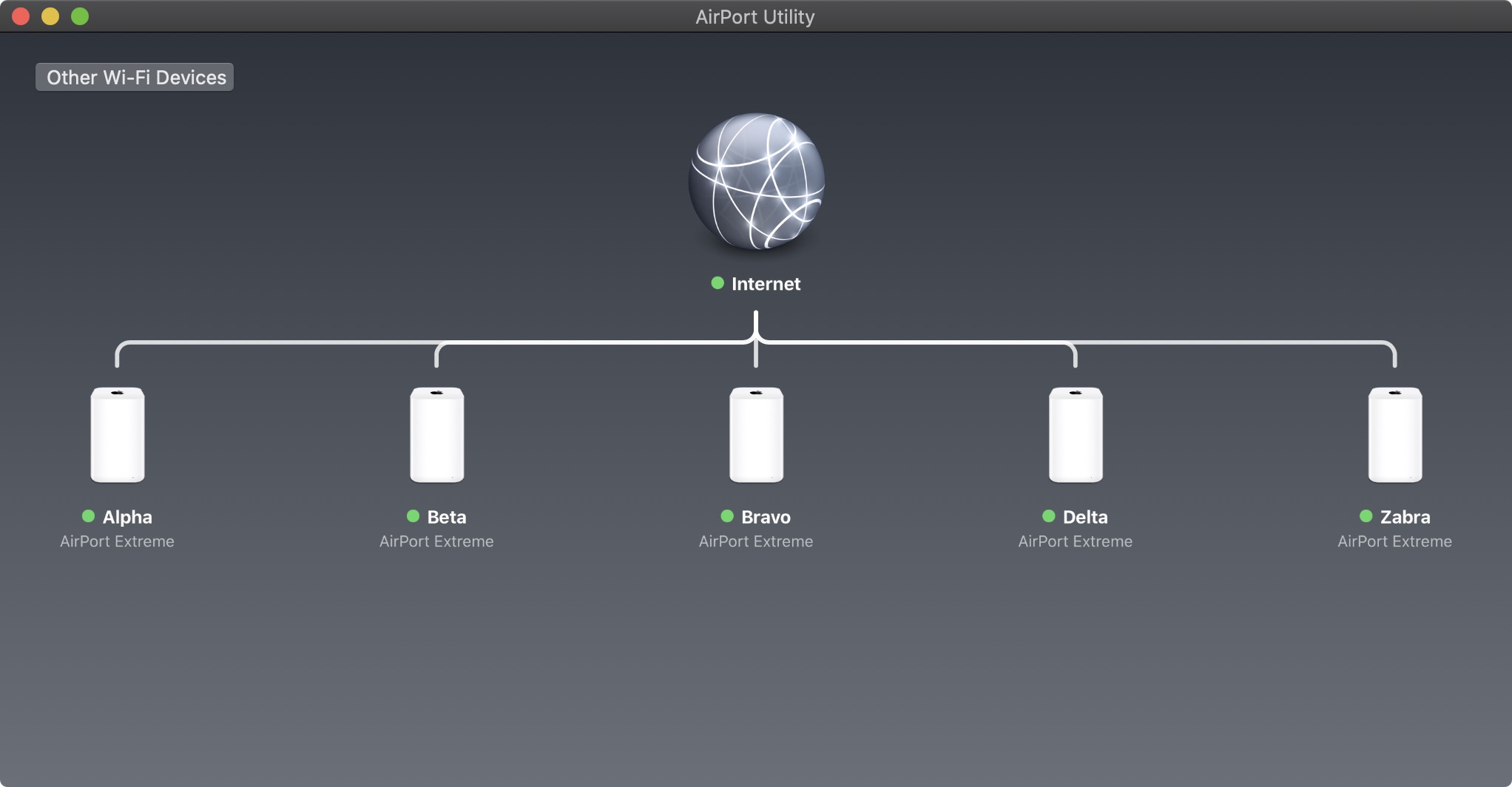This screenshot has width=1512, height=787.
Task: Click the Bravo device name label
Action: coord(766,517)
